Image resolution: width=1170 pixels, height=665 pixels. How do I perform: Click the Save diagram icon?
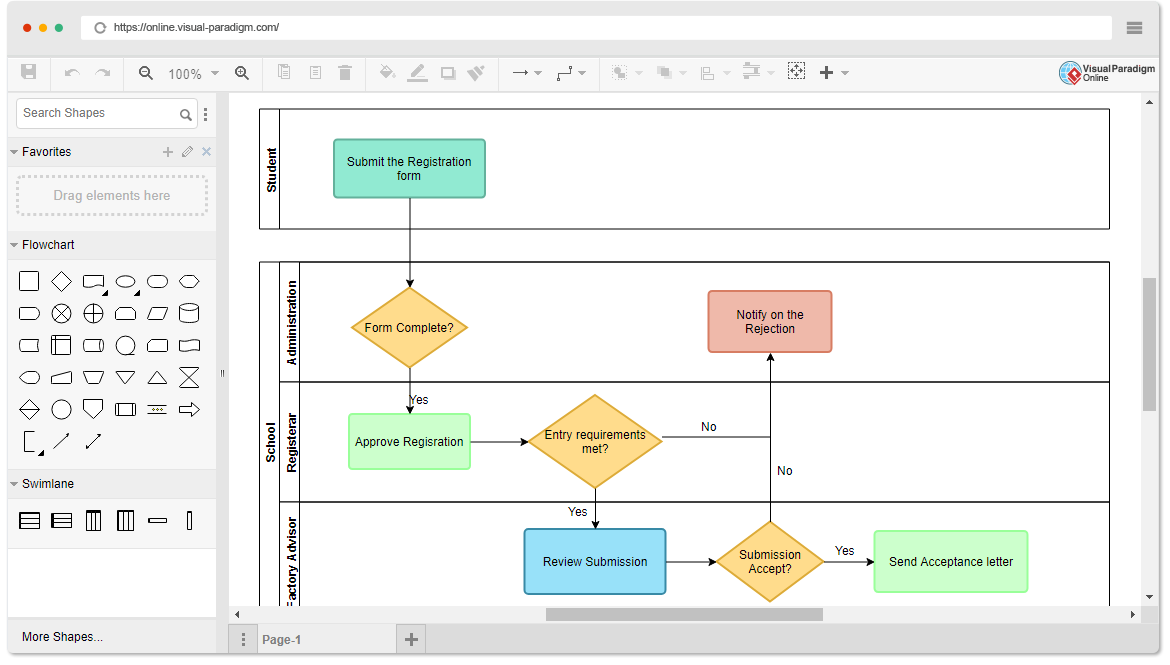pos(28,72)
